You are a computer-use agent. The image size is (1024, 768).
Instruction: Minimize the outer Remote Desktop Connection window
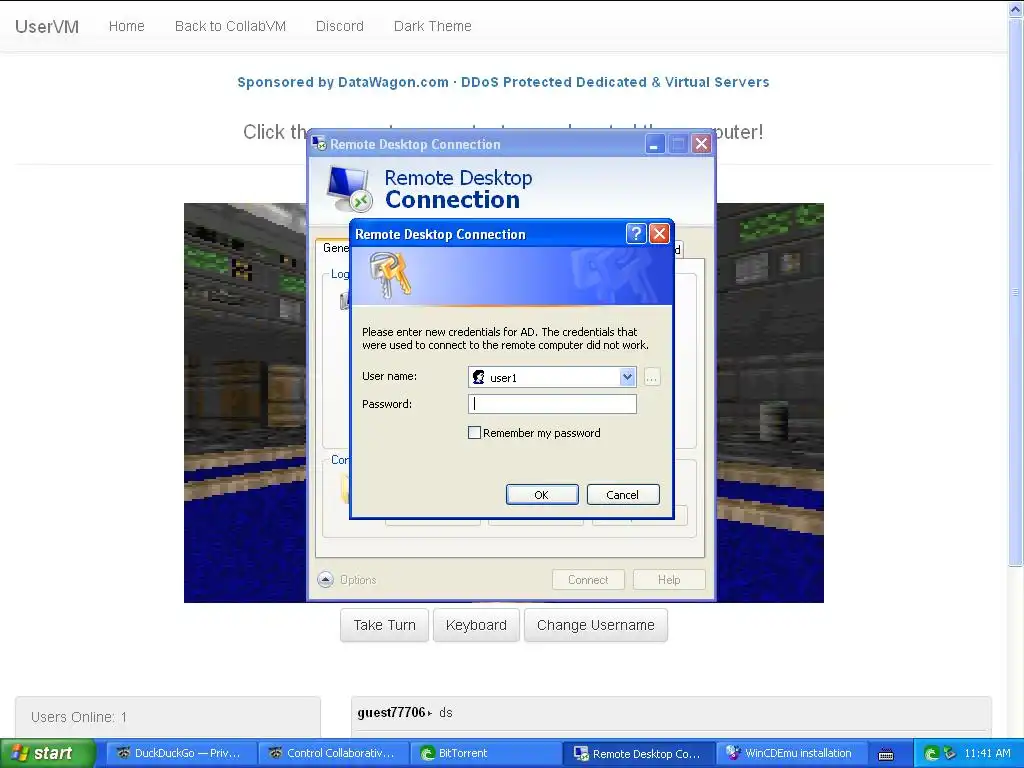(655, 144)
